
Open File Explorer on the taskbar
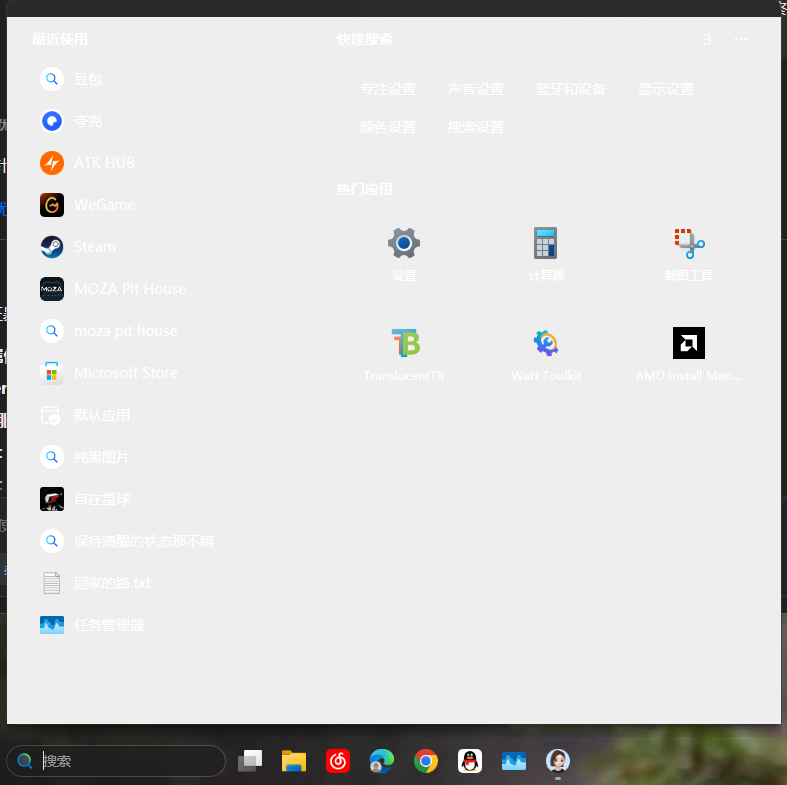click(294, 761)
